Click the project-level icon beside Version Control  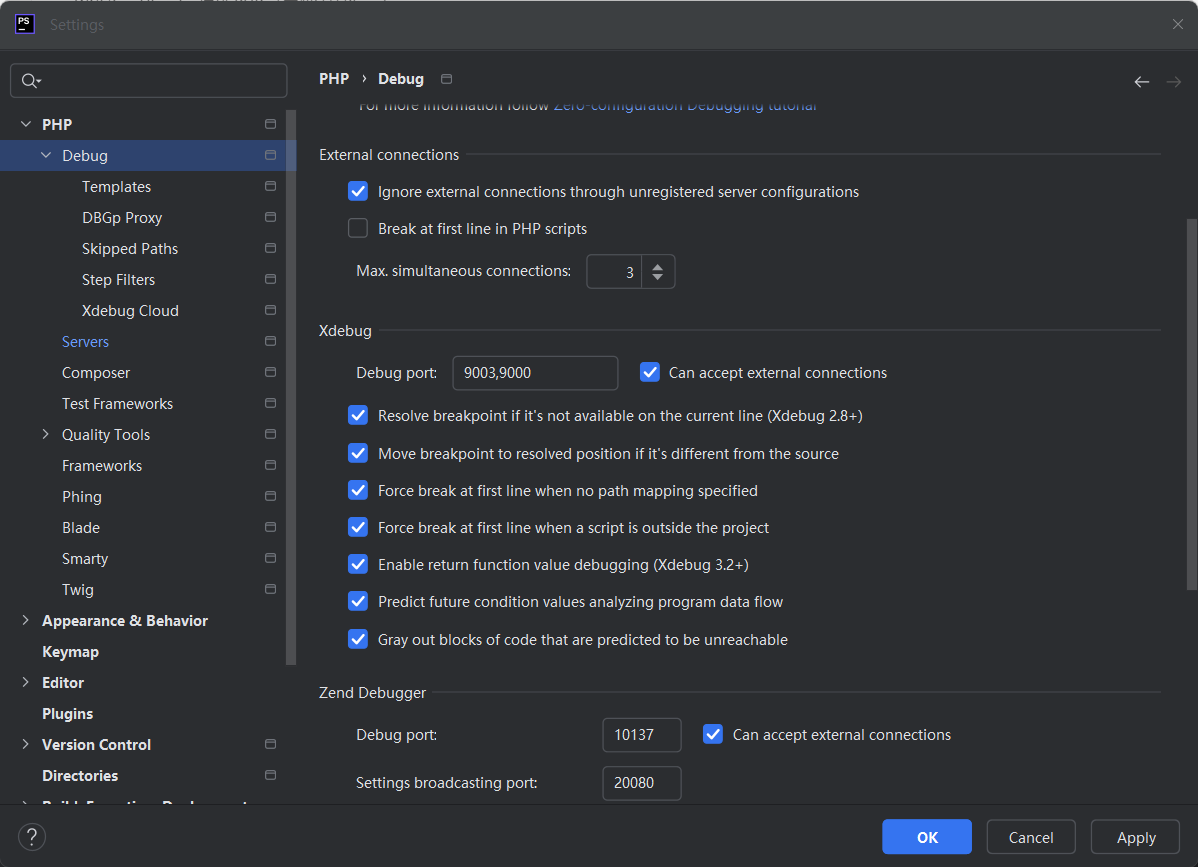(270, 744)
